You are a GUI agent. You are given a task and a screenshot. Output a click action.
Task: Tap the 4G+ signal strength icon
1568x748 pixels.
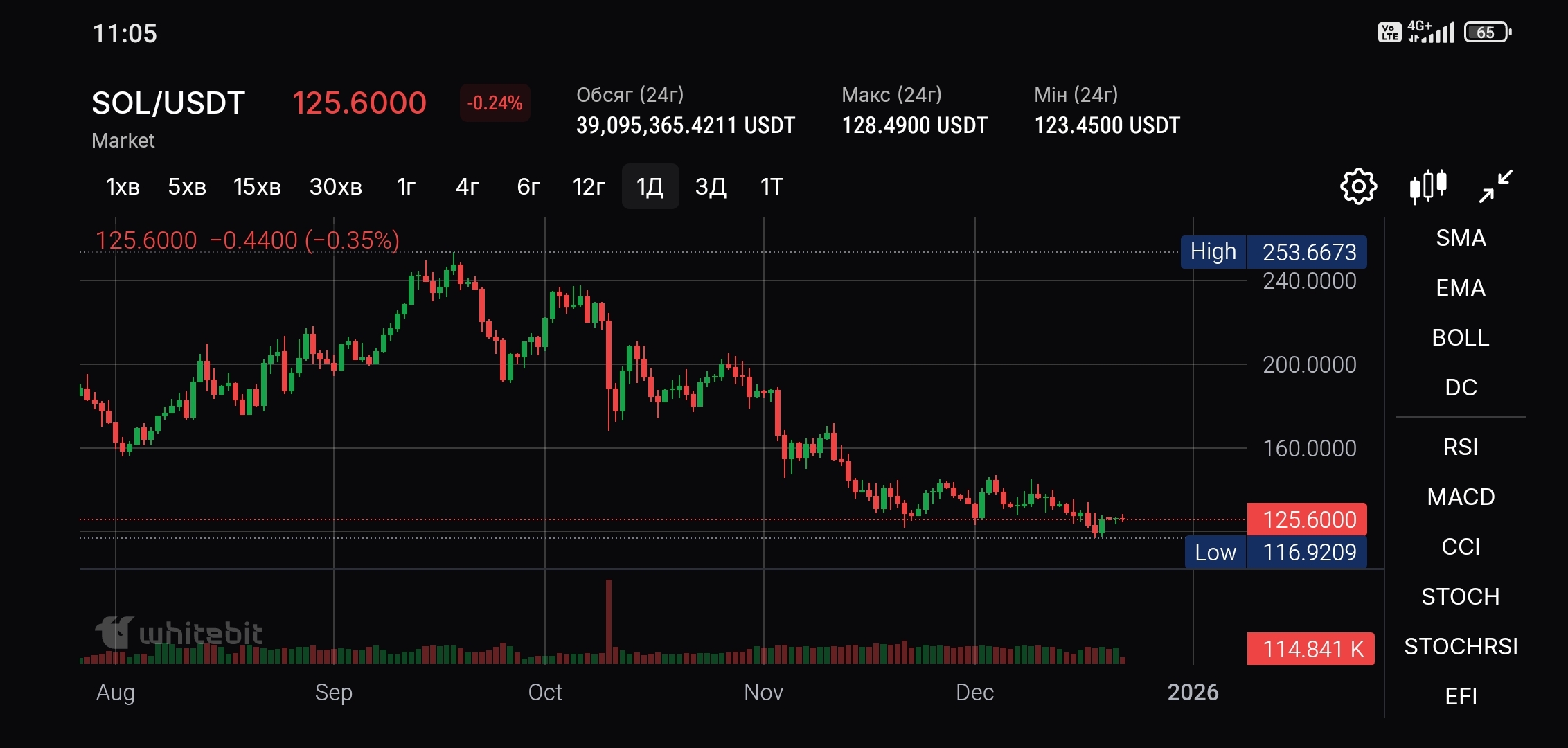(x=1431, y=32)
